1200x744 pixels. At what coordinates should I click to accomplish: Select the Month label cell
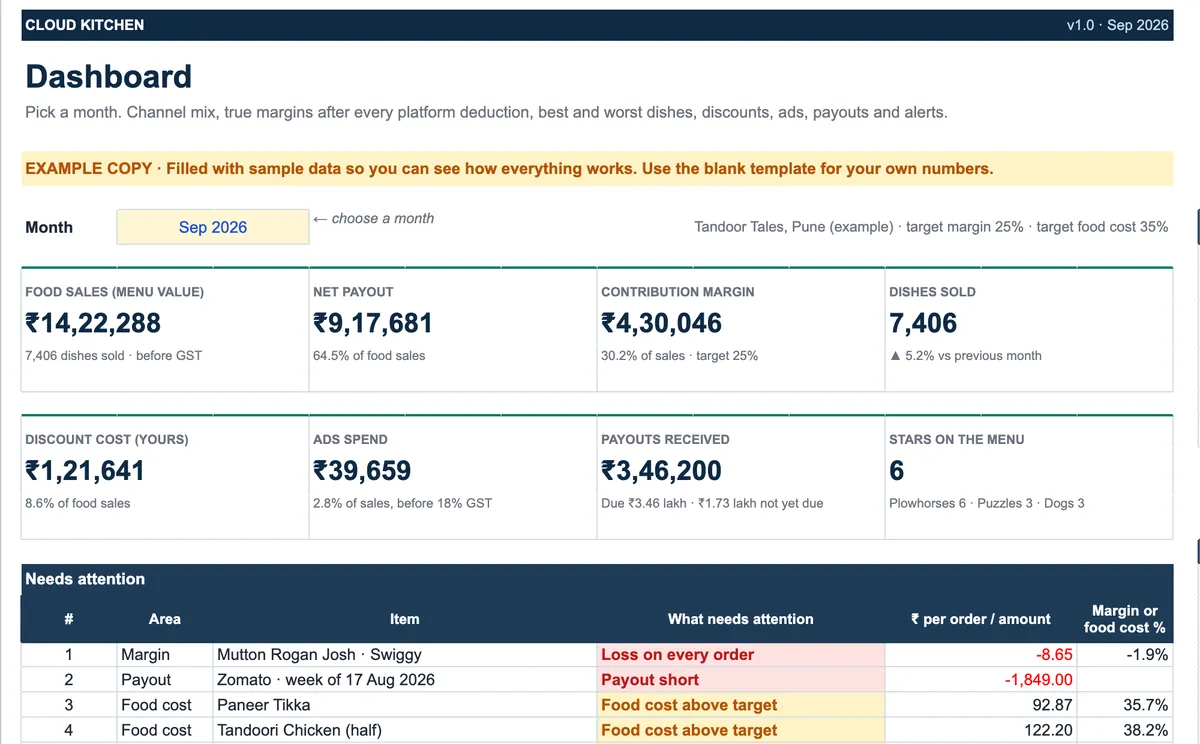coord(49,227)
